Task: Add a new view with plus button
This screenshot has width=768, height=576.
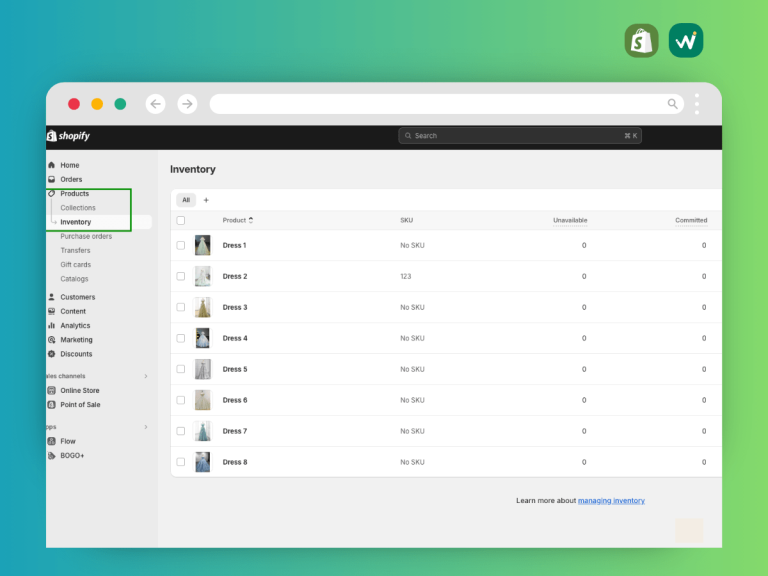Action: pos(206,200)
